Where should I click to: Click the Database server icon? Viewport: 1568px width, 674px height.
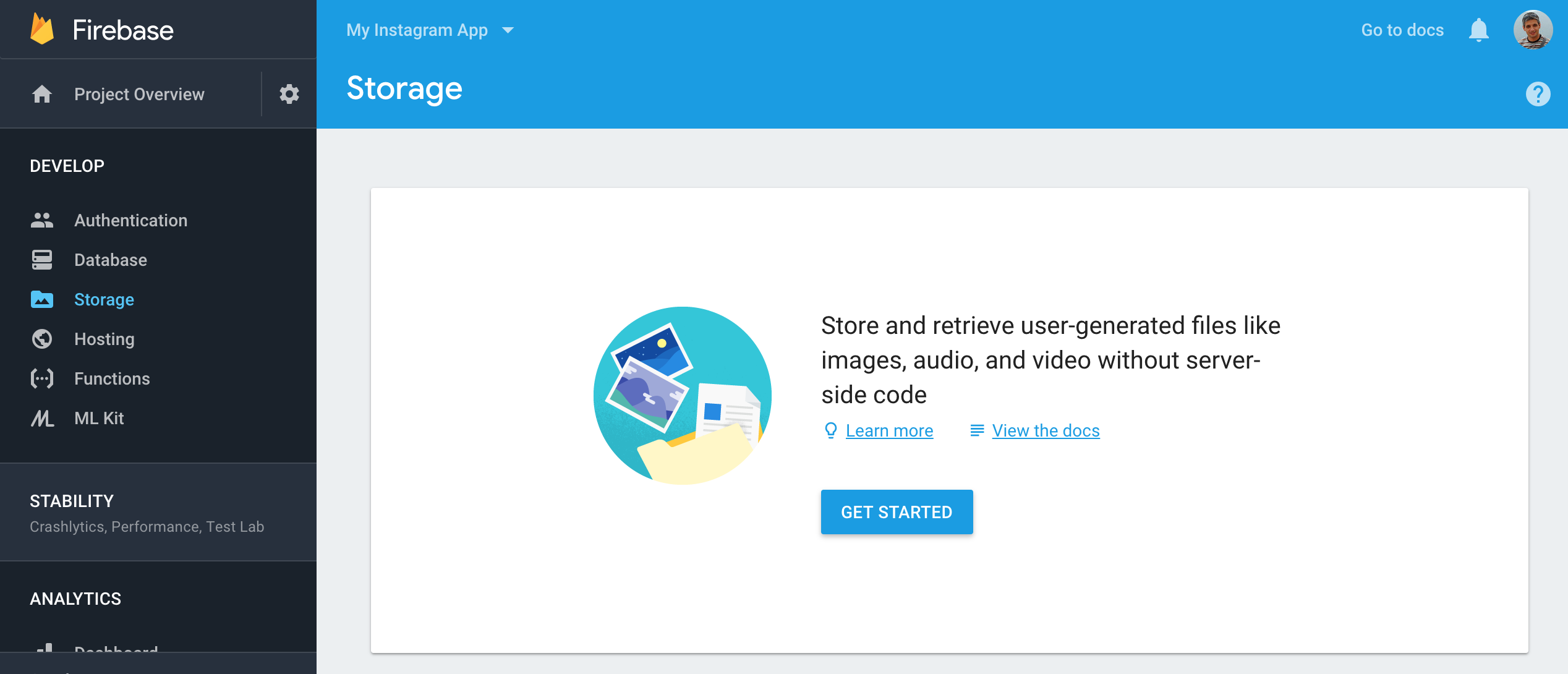(x=42, y=260)
